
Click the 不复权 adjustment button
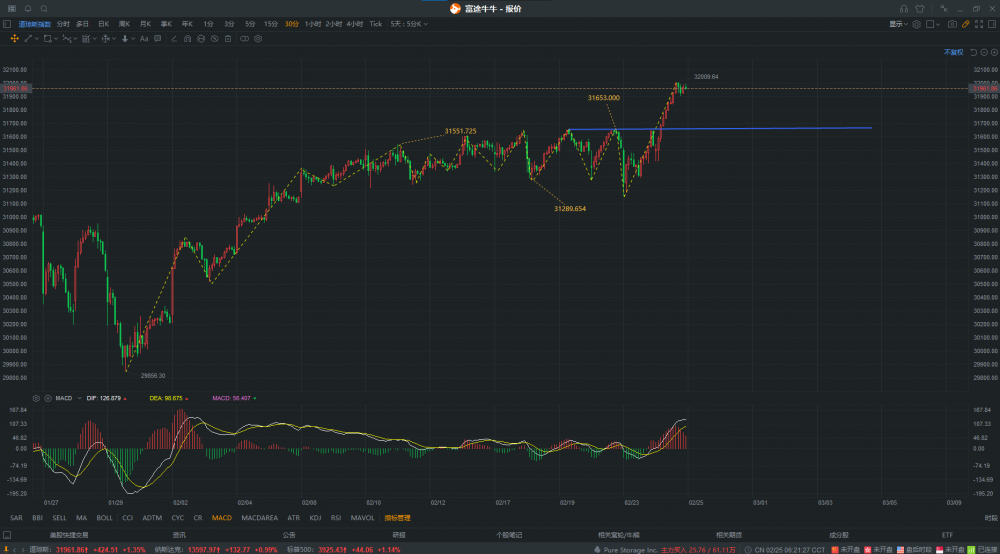953,52
